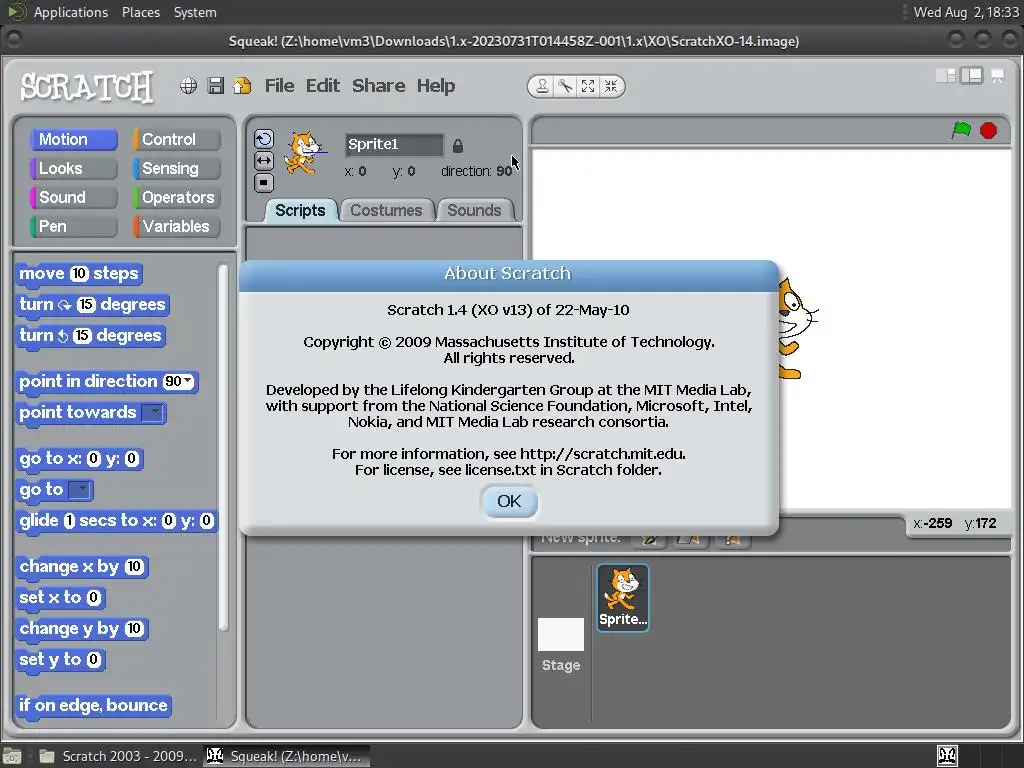This screenshot has height=768, width=1024.
Task: Click the change y by 10 block
Action: click(x=82, y=629)
